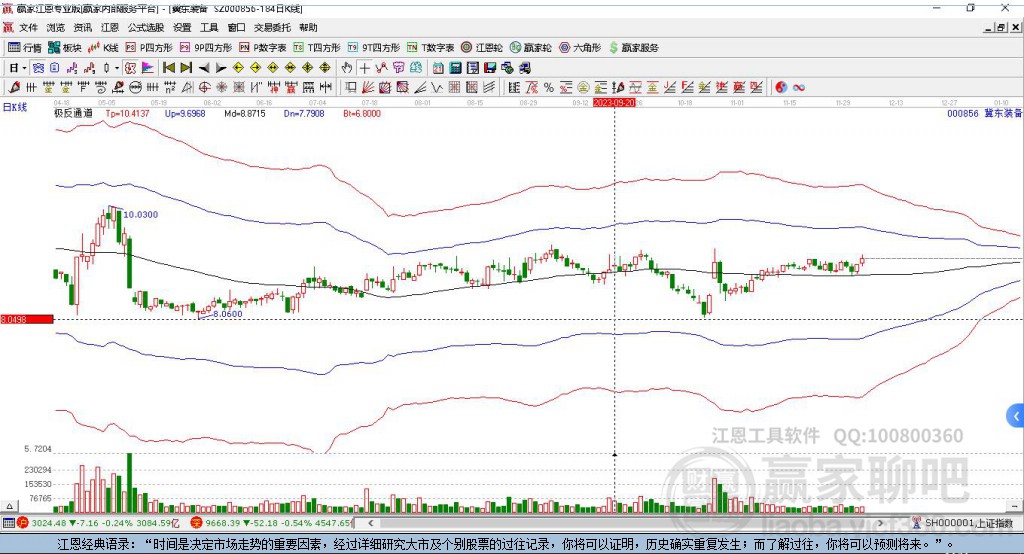
Task: Step back with the black left arrow
Action: 204,67
